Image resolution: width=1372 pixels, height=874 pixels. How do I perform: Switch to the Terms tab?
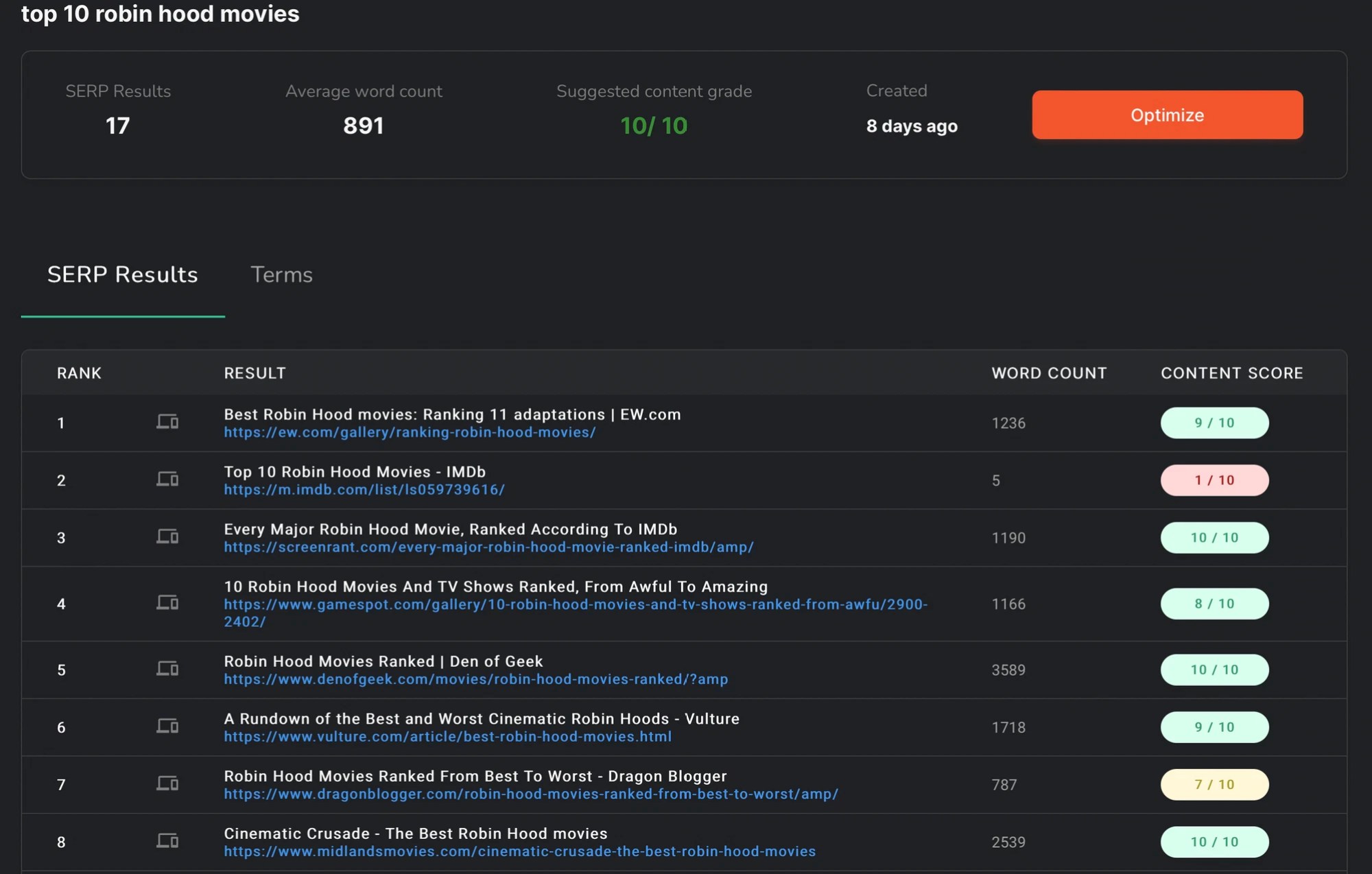tap(281, 274)
